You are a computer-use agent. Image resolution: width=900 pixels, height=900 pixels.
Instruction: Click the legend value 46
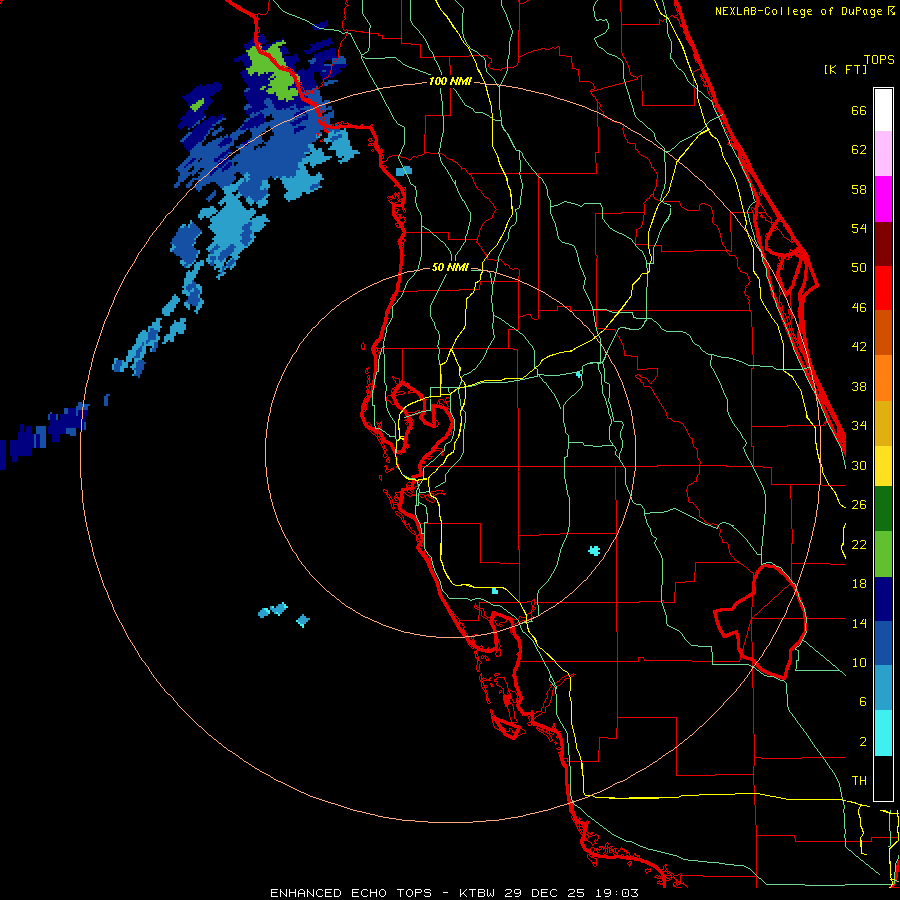(859, 308)
